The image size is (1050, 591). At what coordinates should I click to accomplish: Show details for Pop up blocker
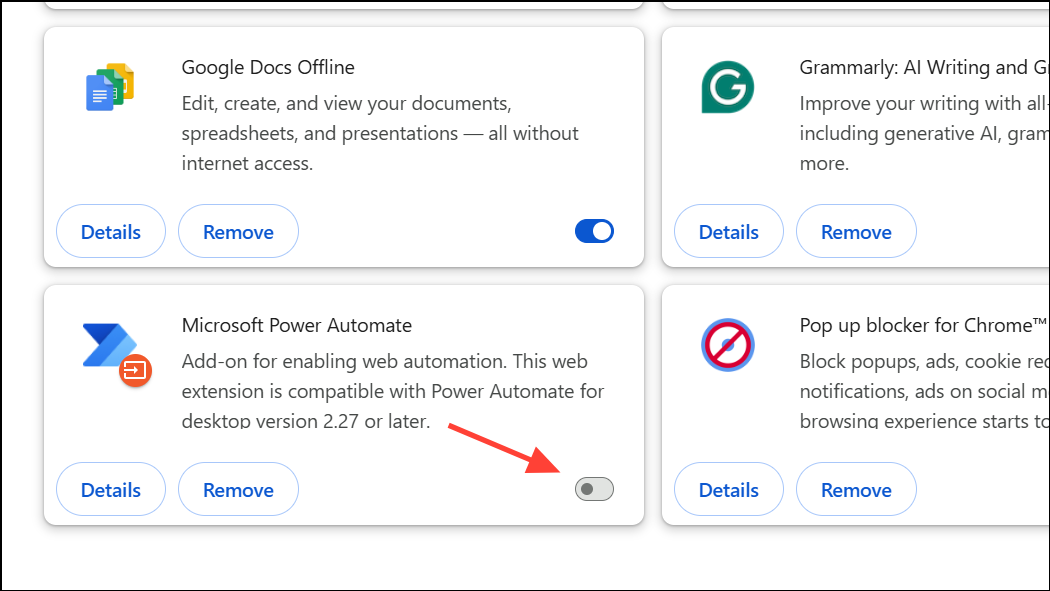728,489
